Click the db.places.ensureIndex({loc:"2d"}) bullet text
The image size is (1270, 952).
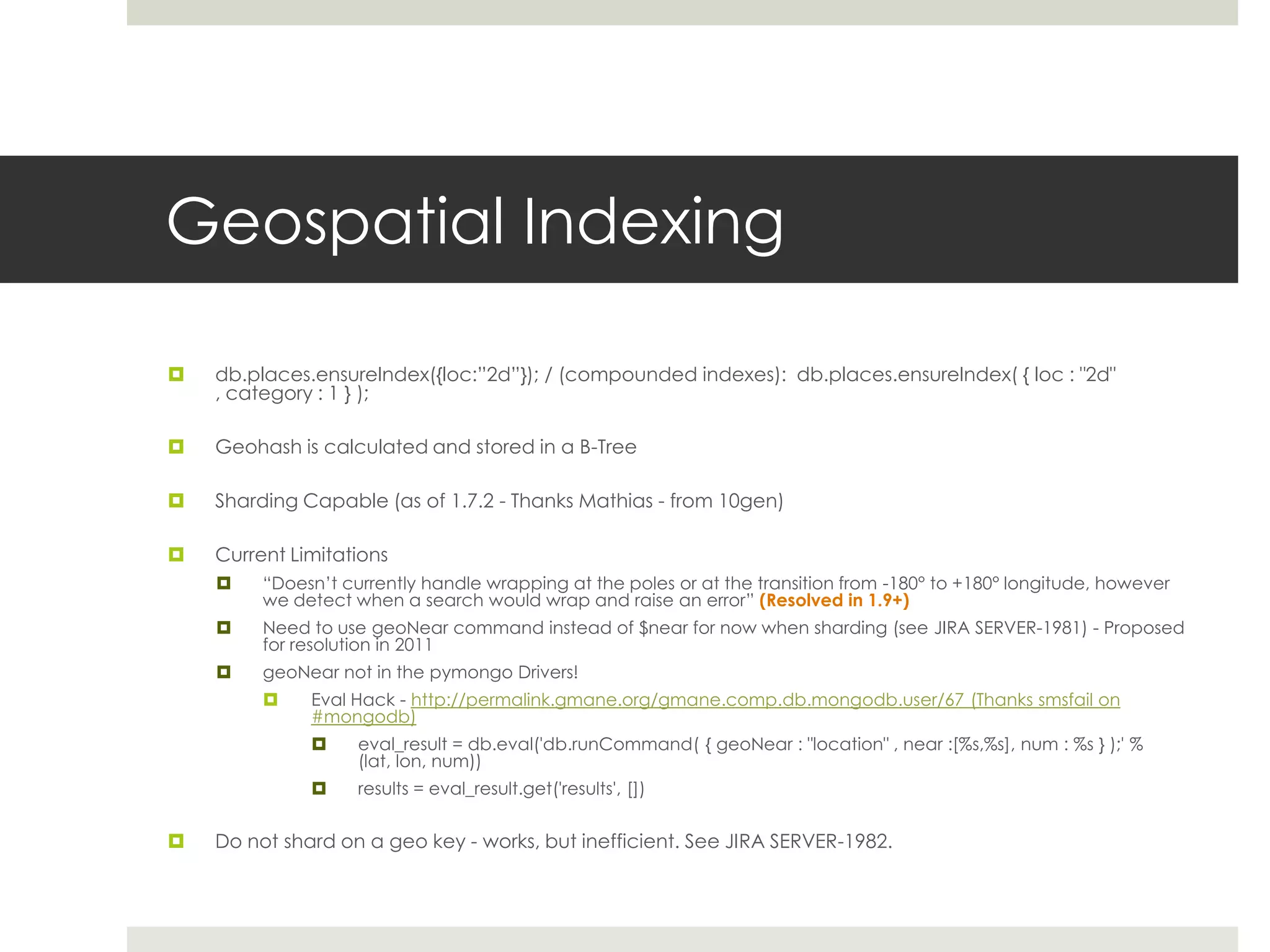click(x=665, y=375)
